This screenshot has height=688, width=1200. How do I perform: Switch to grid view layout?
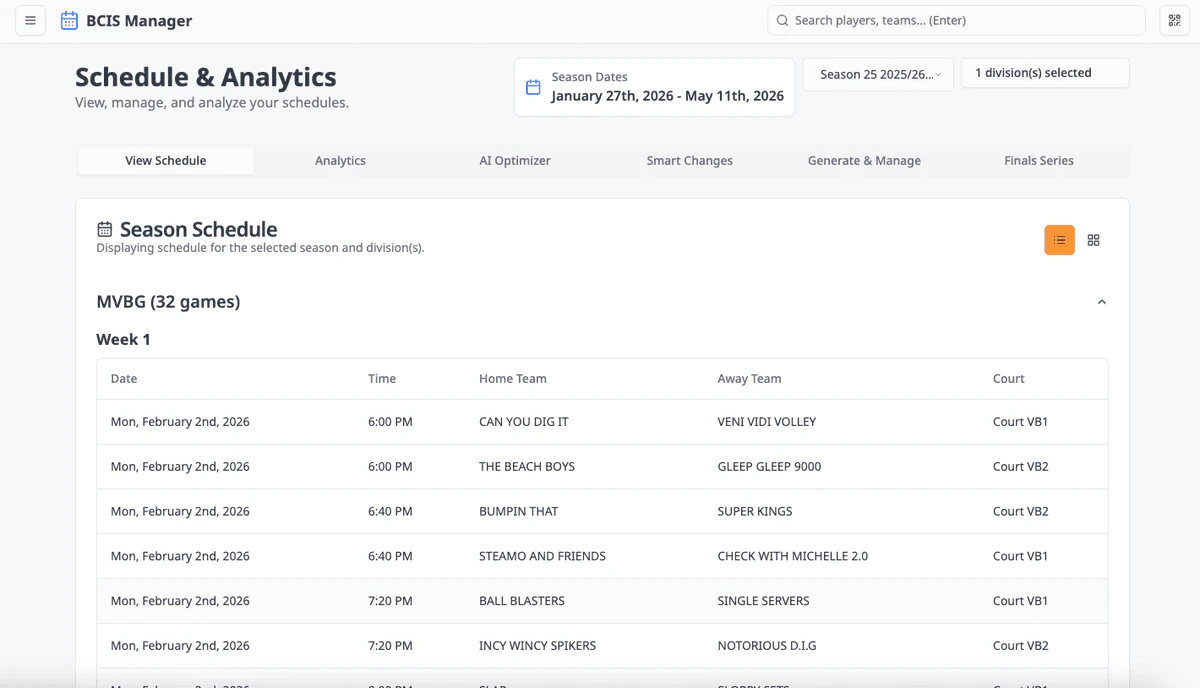click(1093, 240)
